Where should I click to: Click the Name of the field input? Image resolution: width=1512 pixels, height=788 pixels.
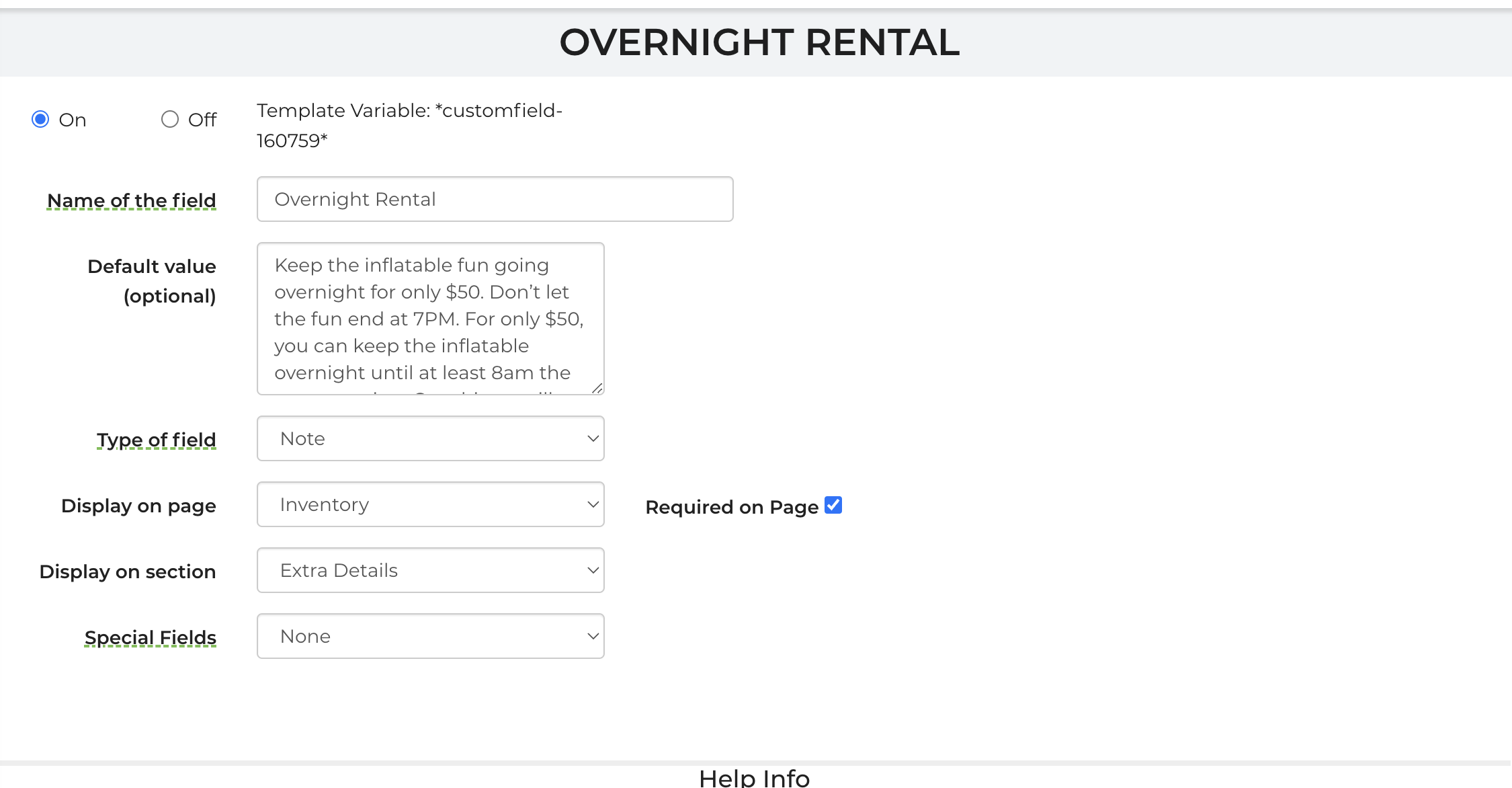(x=495, y=199)
